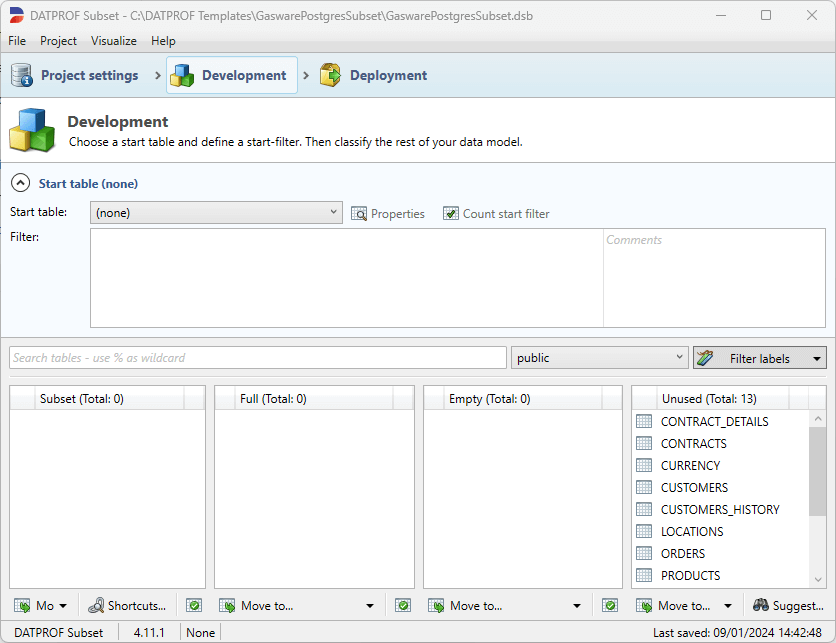
Task: Open the Project menu
Action: coord(58,41)
